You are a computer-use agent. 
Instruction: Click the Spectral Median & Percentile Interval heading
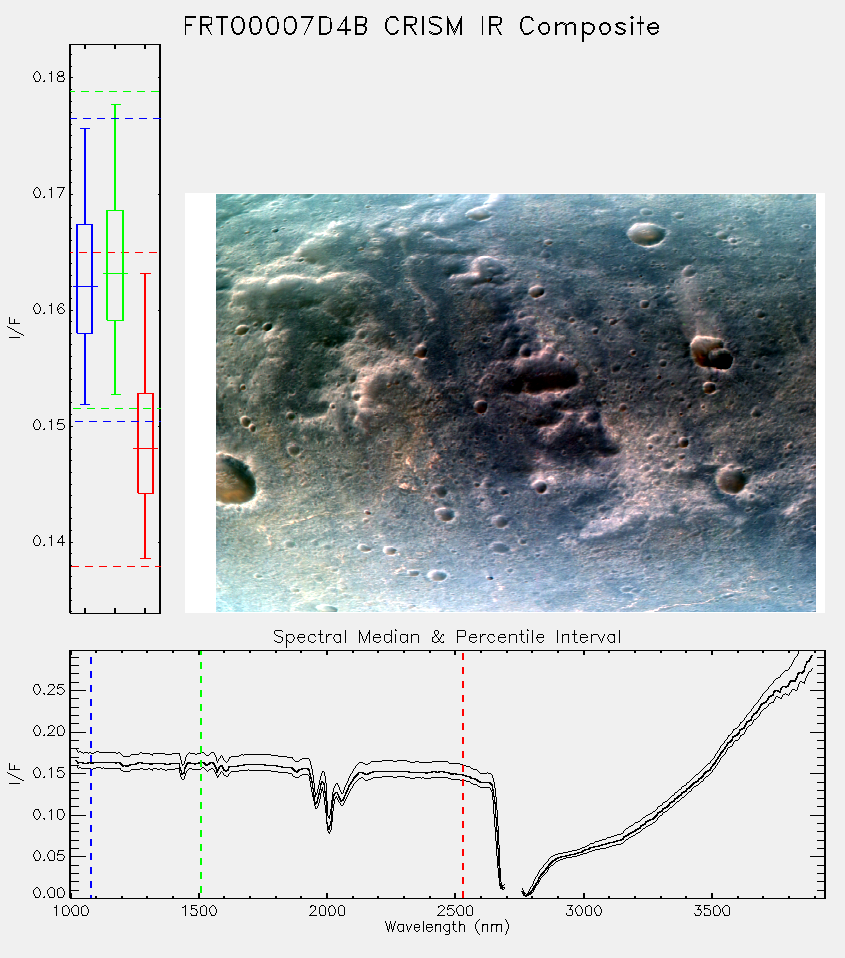point(447,637)
